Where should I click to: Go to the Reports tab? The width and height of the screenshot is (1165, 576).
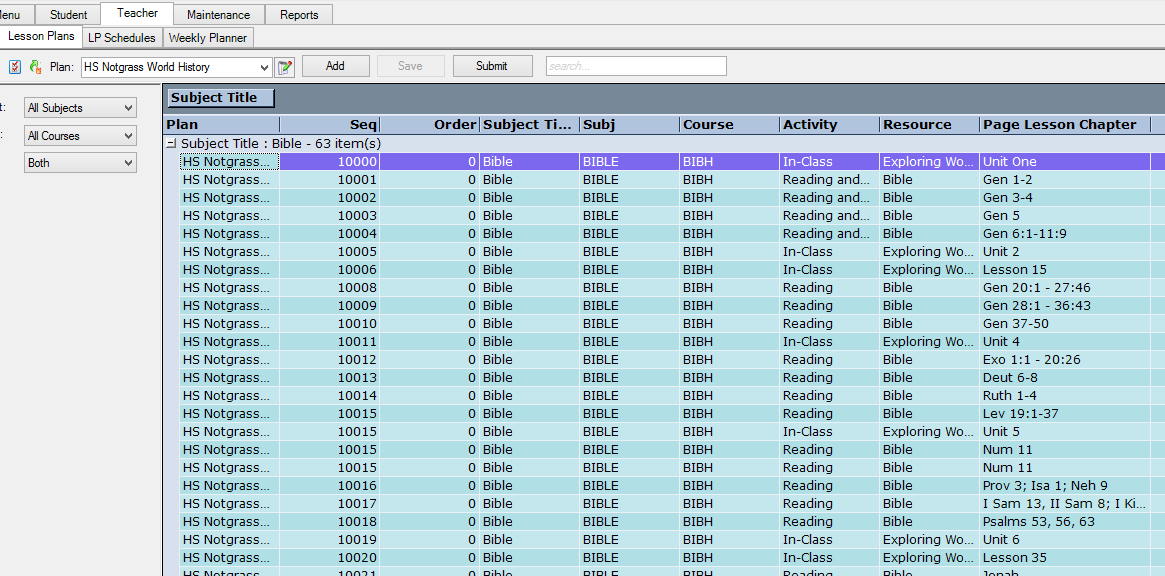(299, 15)
